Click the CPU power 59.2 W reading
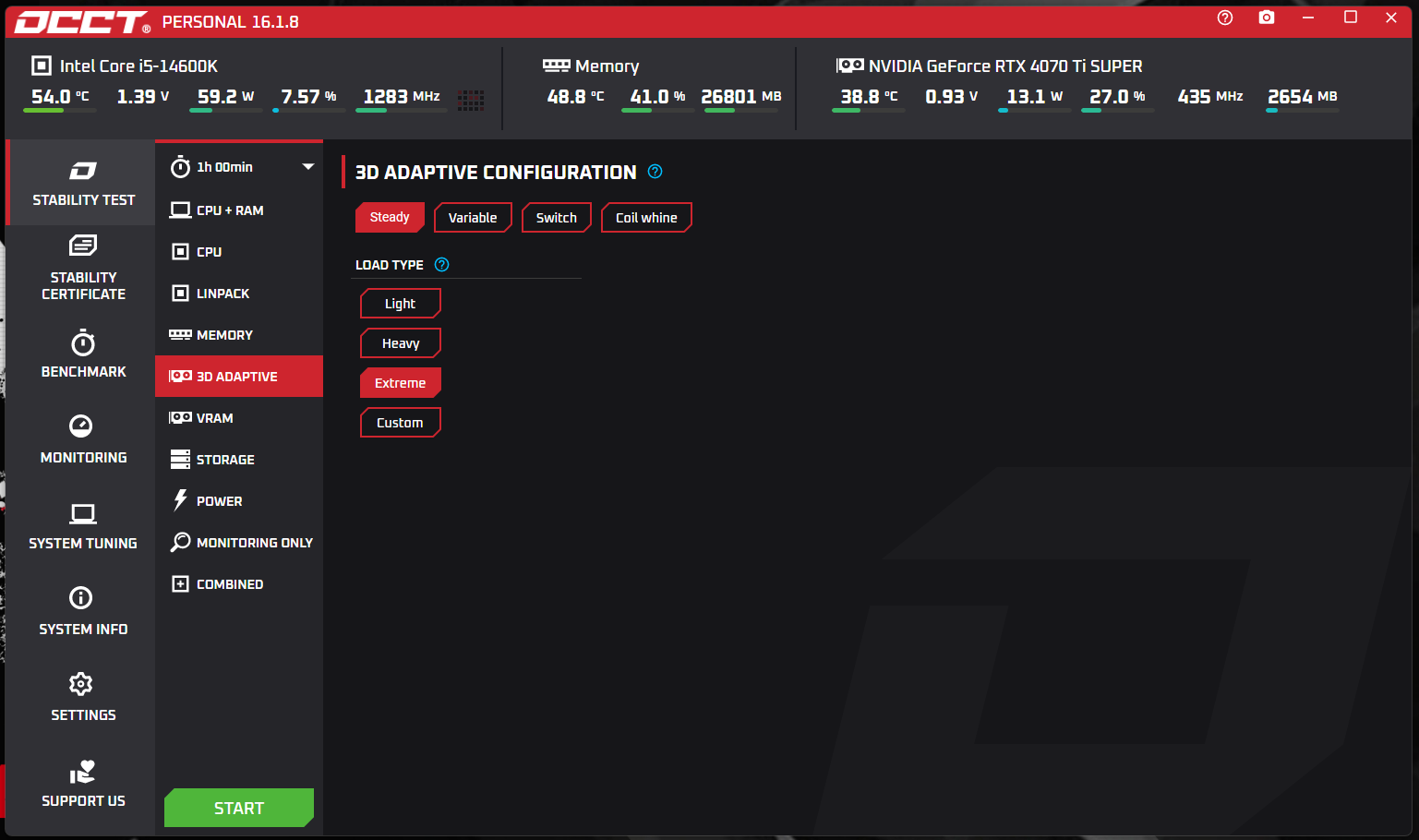1419x840 pixels. coord(225,97)
